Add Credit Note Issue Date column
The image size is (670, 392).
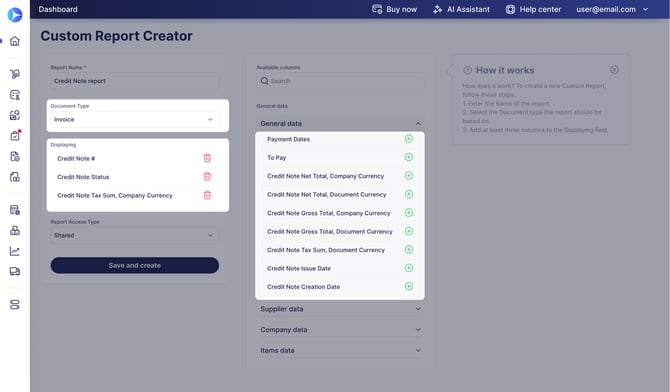pos(409,268)
